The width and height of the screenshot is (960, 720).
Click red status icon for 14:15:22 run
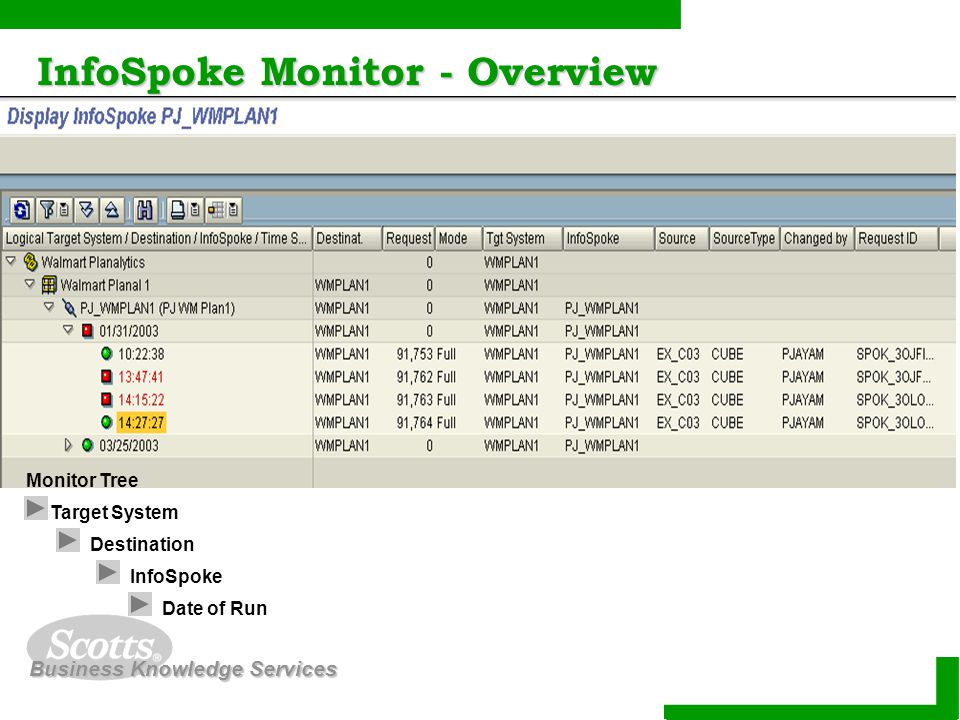tap(107, 400)
